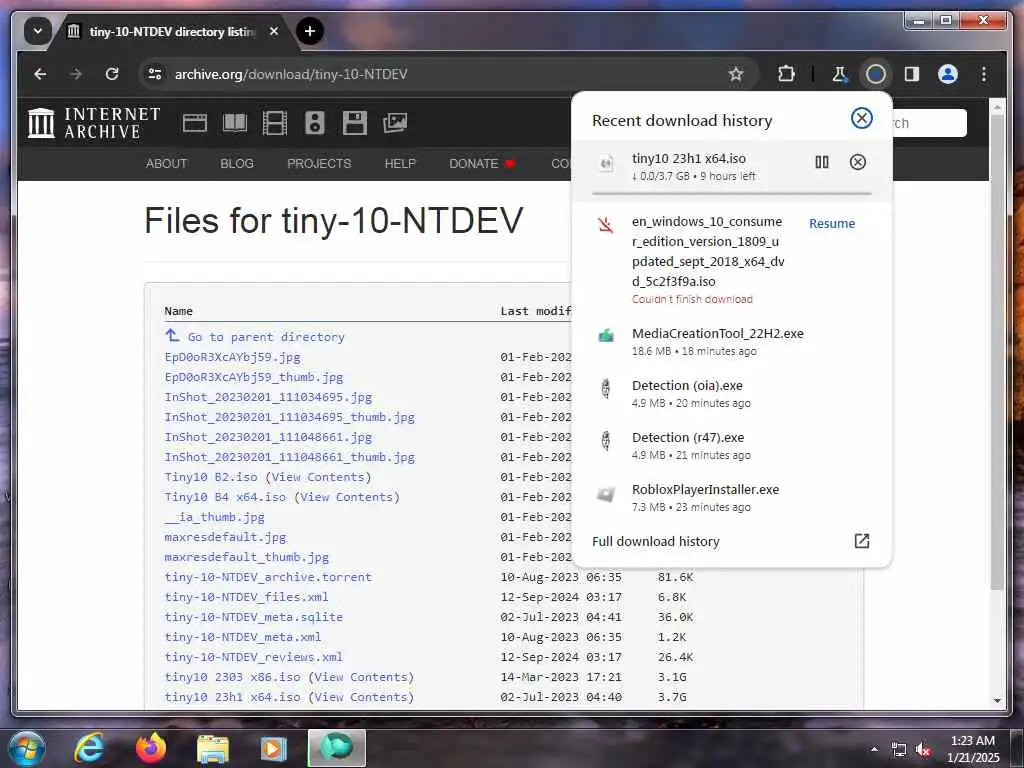Open RobloxPlayerInstaller.exe download entry
Viewport: 1024px width, 768px height.
[731, 498]
